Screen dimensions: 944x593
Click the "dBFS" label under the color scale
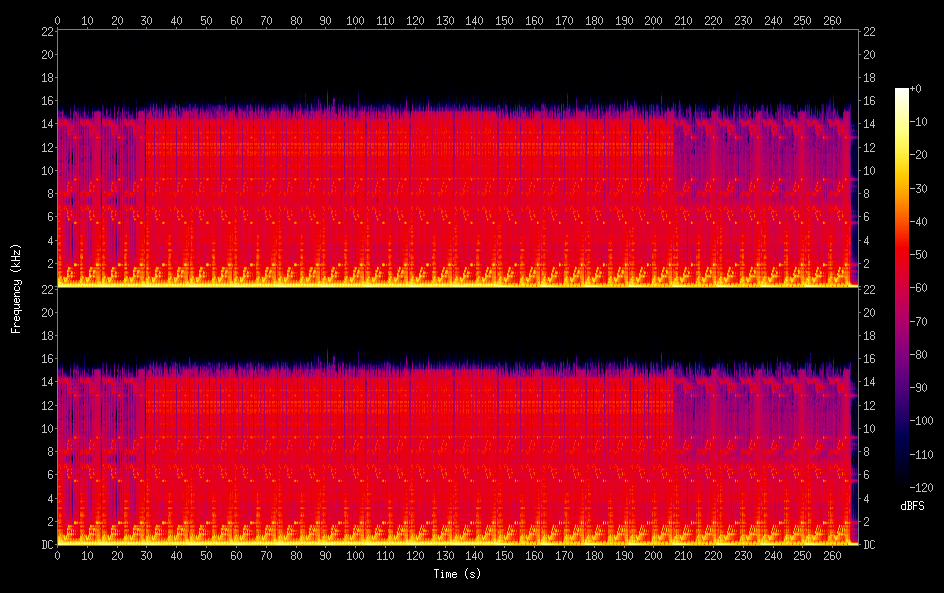(911, 506)
